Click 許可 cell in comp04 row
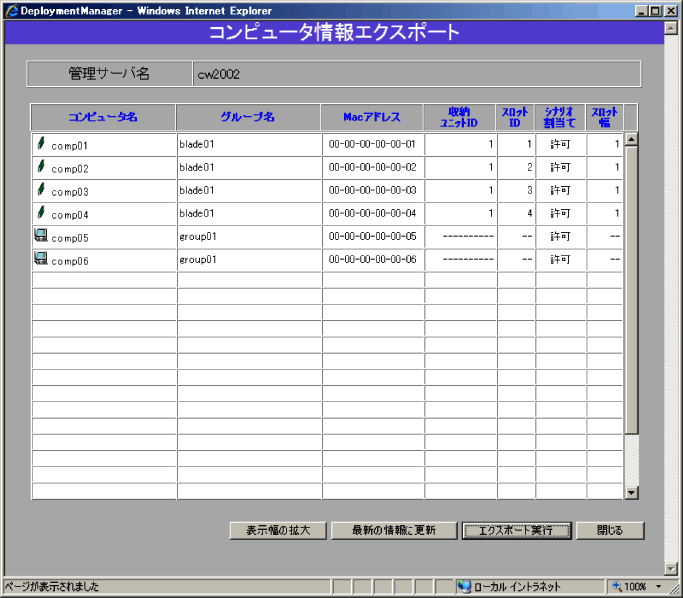Image resolution: width=683 pixels, height=598 pixels. point(561,214)
